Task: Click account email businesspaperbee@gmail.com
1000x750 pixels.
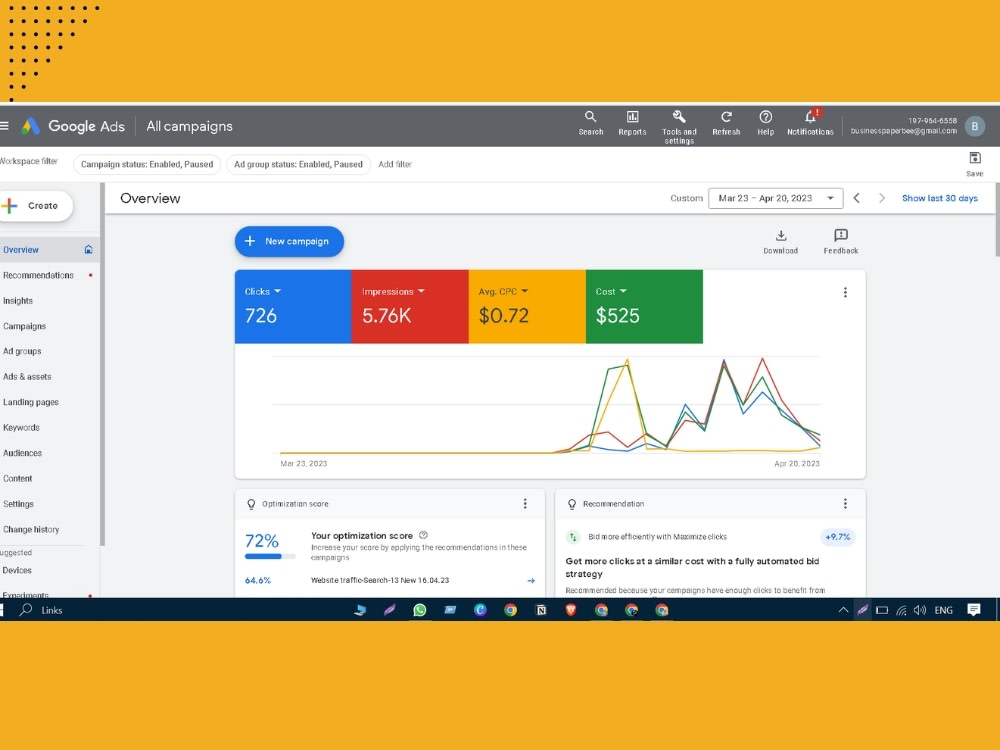Action: 904,131
